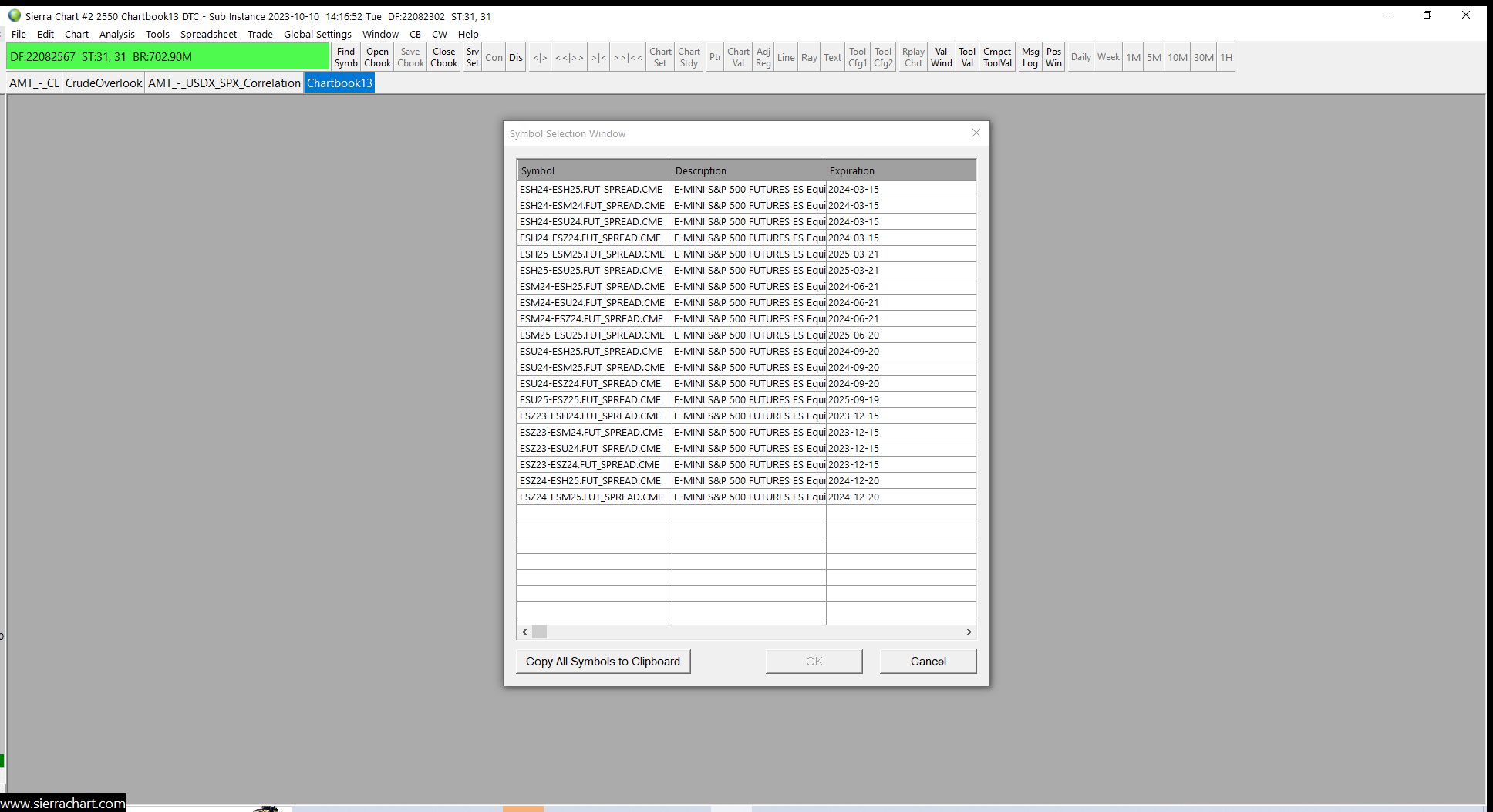1493x812 pixels.
Task: Open Chart Stdy studies
Action: point(689,57)
